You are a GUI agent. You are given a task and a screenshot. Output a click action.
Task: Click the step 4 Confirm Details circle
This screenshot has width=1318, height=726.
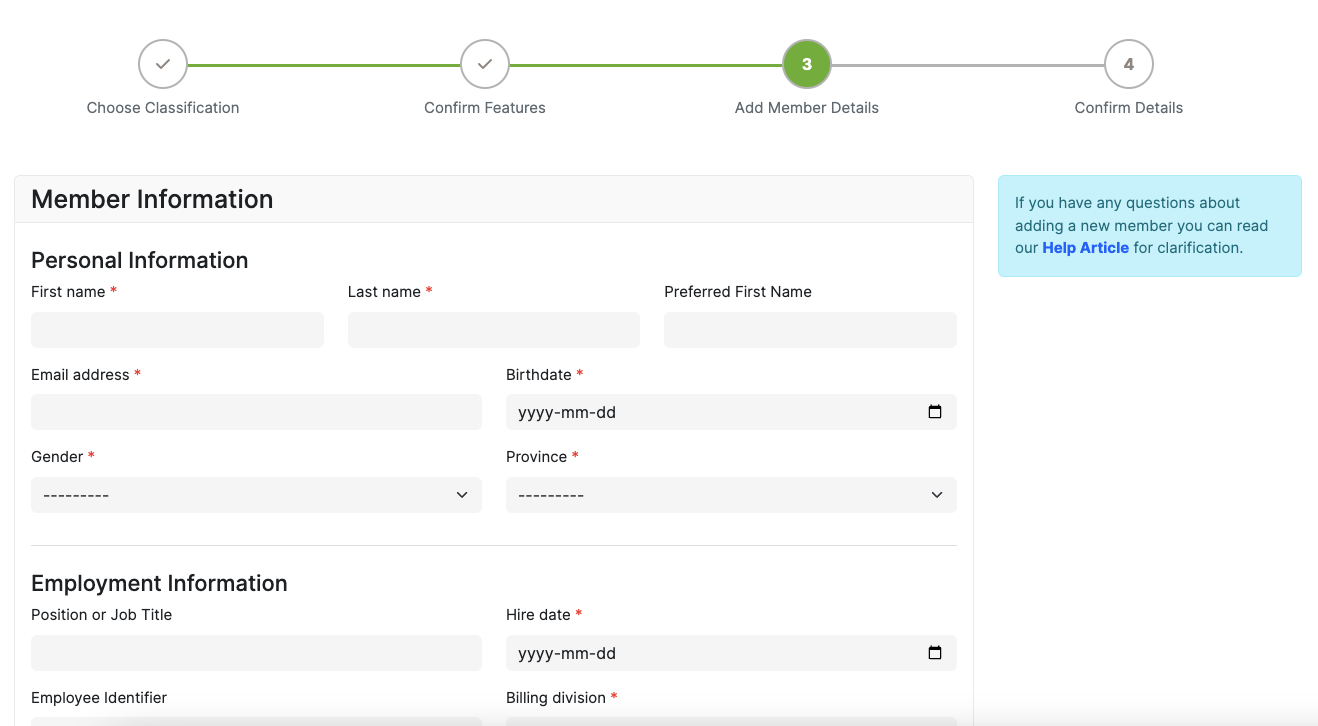(1128, 64)
